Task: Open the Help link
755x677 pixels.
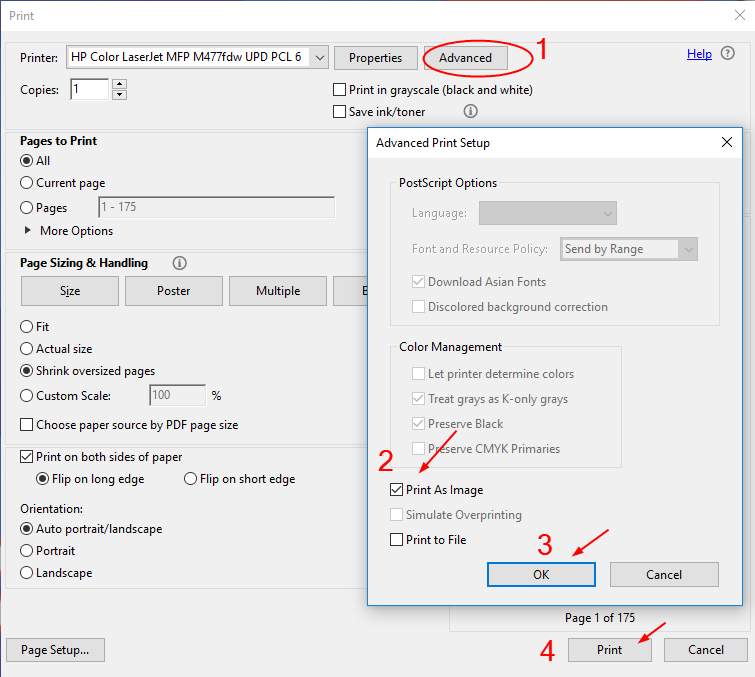Action: coord(699,54)
